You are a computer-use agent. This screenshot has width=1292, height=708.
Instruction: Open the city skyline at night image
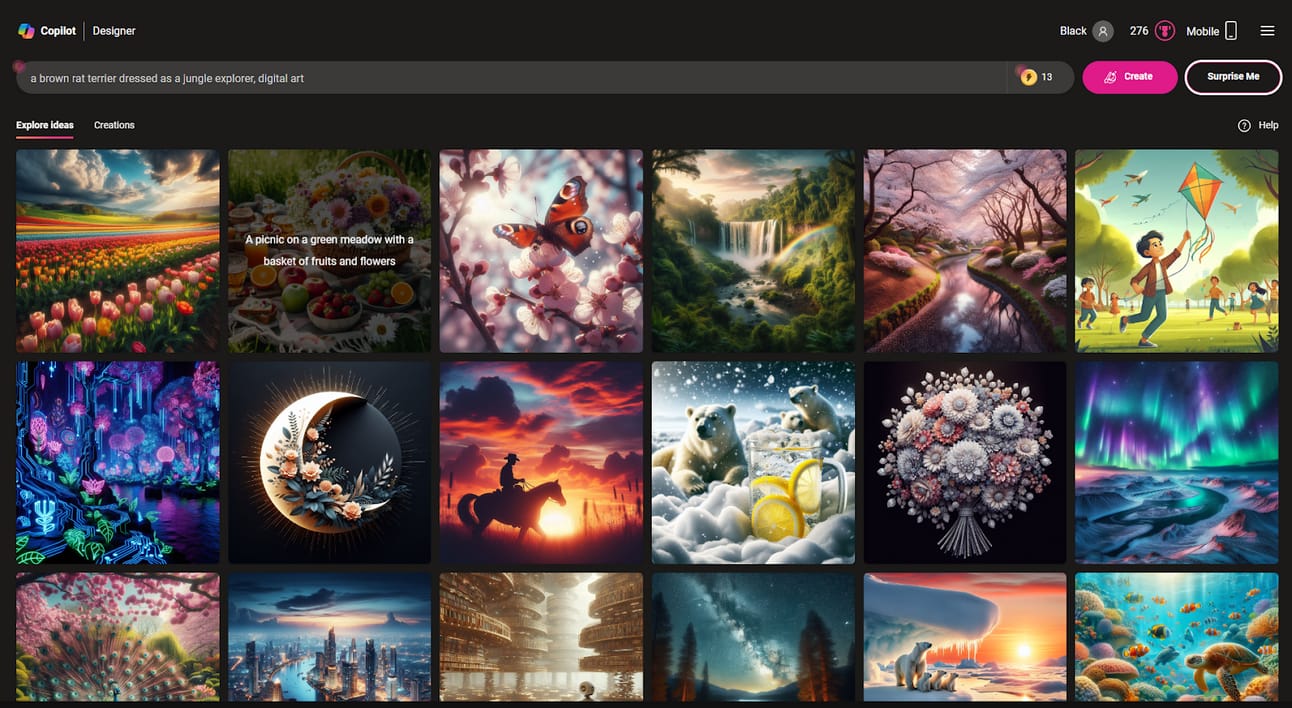(x=330, y=637)
